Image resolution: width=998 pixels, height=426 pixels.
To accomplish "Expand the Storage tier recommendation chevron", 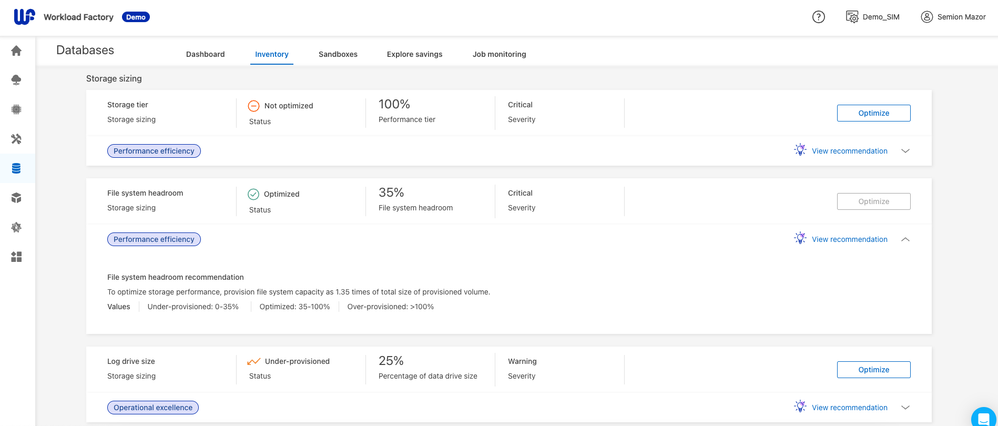I will pos(905,151).
